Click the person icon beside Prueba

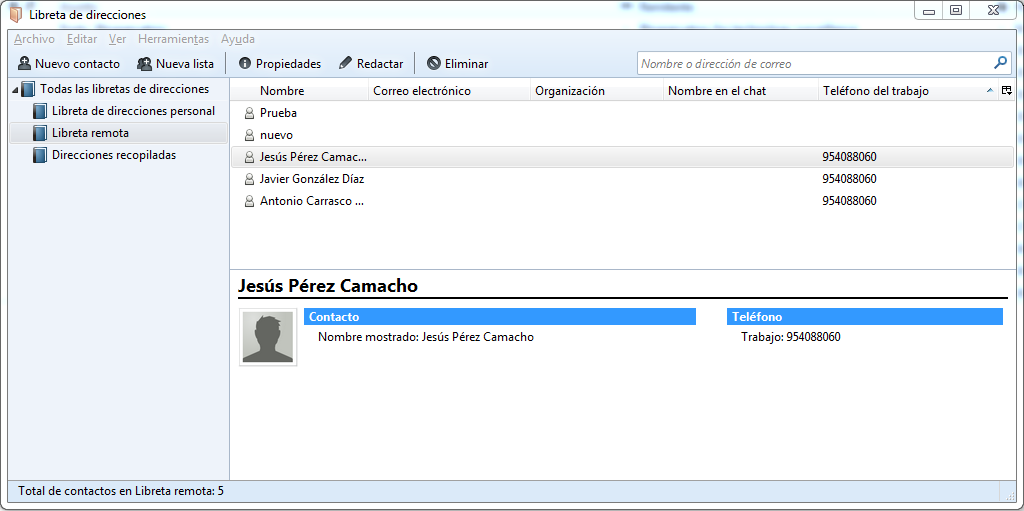[249, 113]
